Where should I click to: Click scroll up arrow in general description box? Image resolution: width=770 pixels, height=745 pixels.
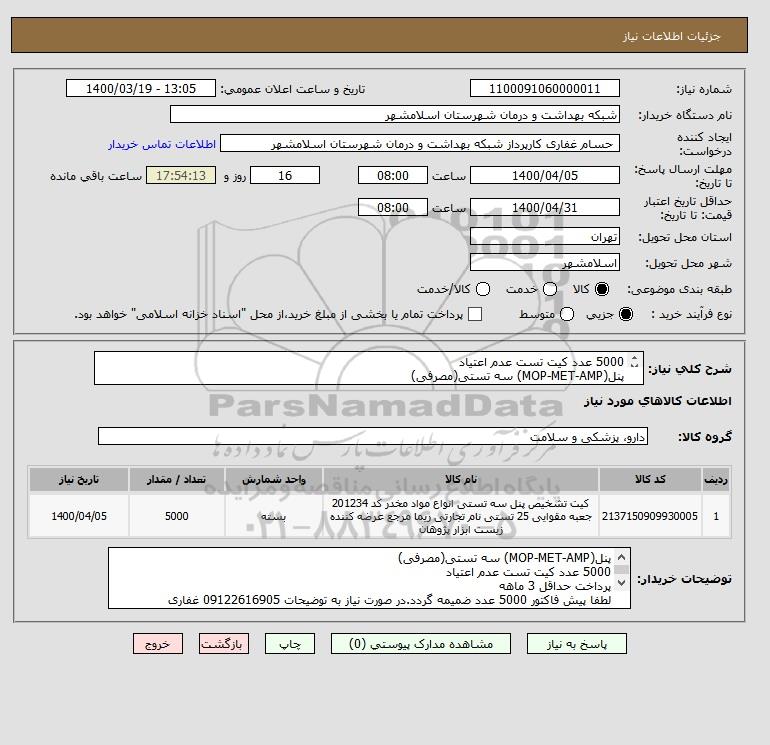pos(634,359)
